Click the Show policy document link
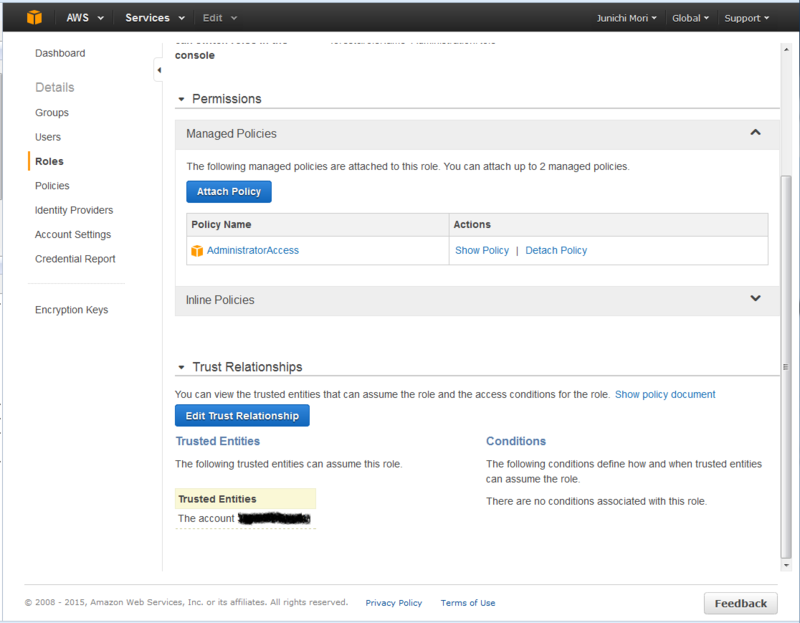 pyautogui.click(x=665, y=394)
